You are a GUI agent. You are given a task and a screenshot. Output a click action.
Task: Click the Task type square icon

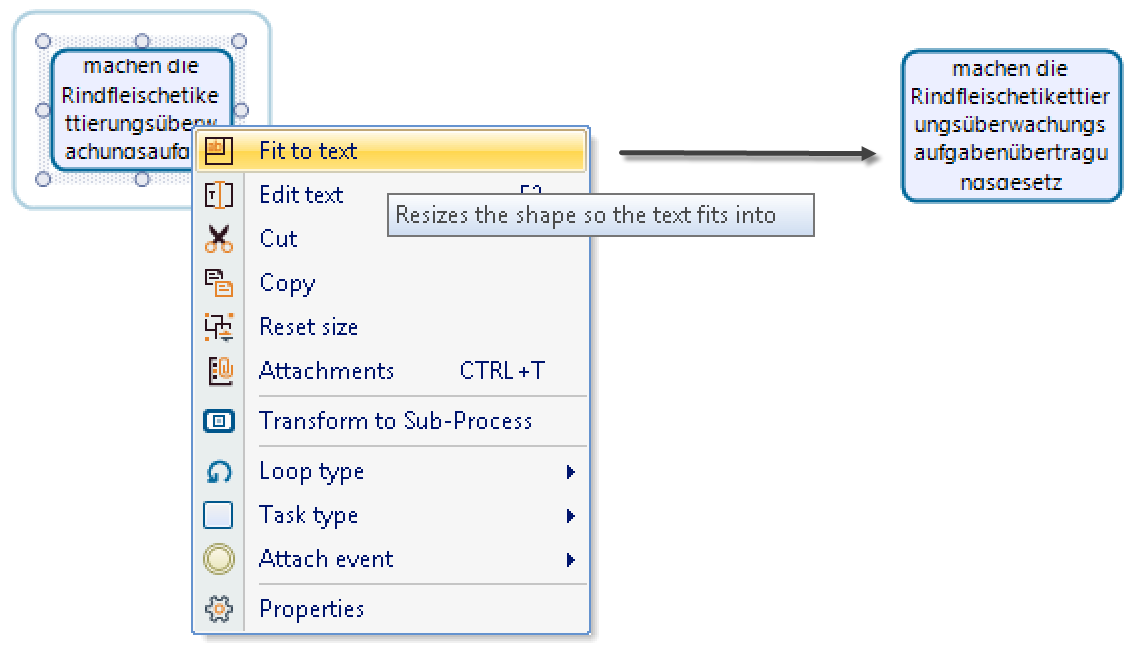tap(218, 515)
